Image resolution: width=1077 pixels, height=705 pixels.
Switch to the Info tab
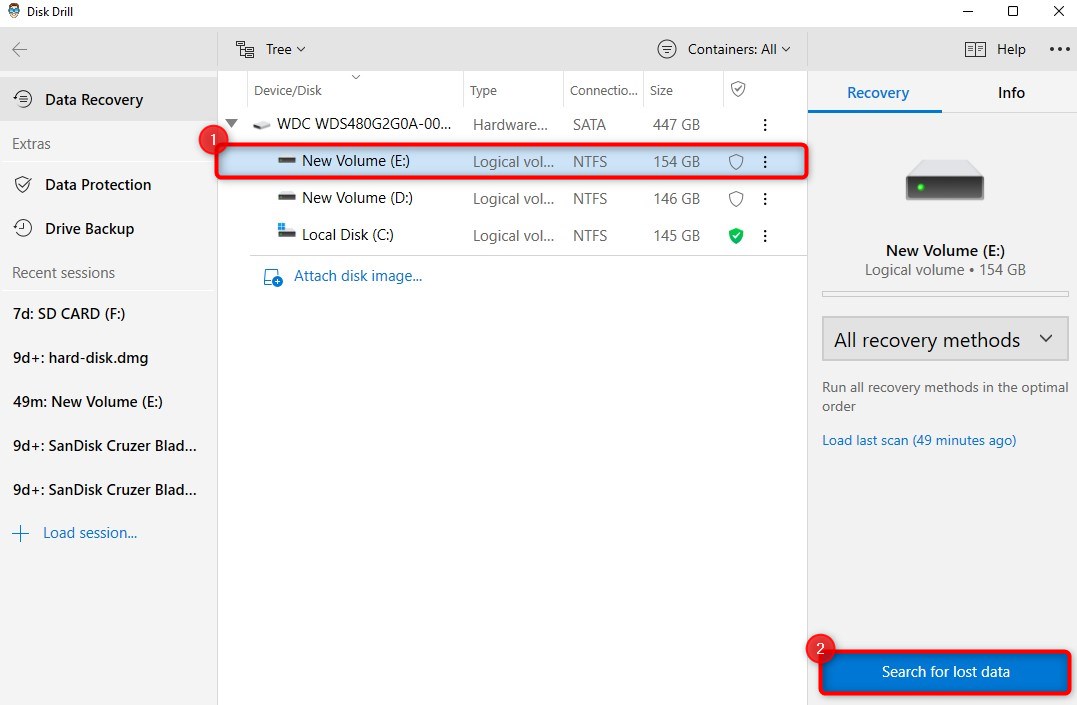tap(1010, 93)
